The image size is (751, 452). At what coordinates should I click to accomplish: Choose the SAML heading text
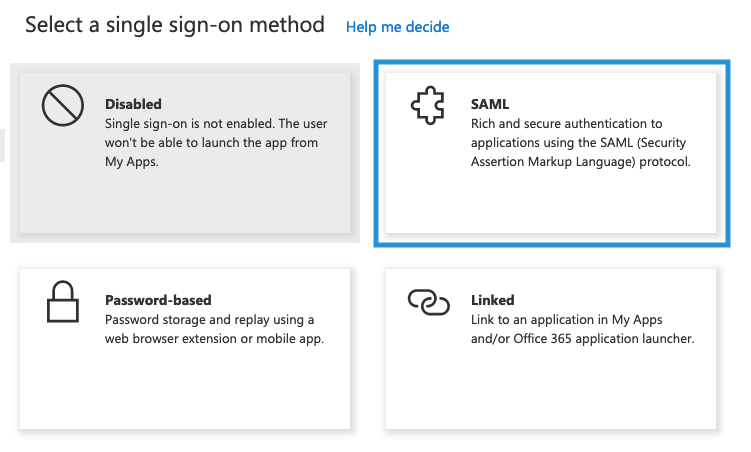(490, 104)
